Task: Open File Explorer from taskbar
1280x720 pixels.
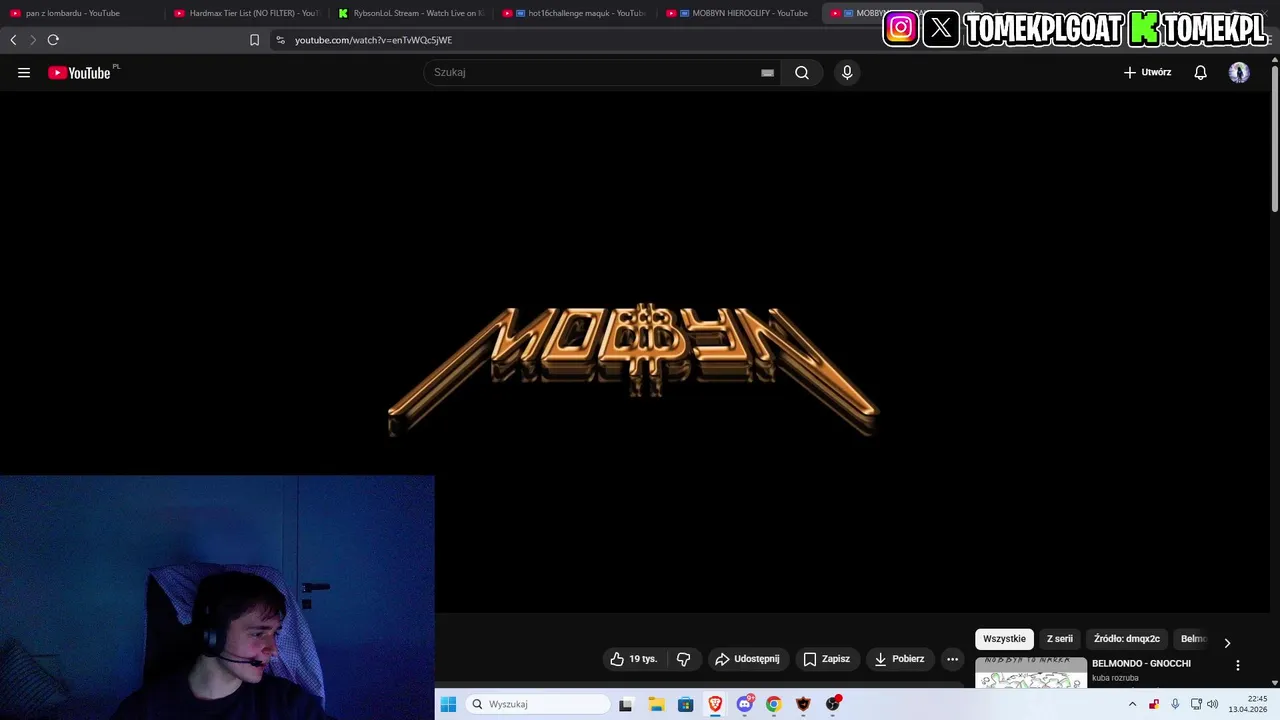Action: [x=656, y=704]
